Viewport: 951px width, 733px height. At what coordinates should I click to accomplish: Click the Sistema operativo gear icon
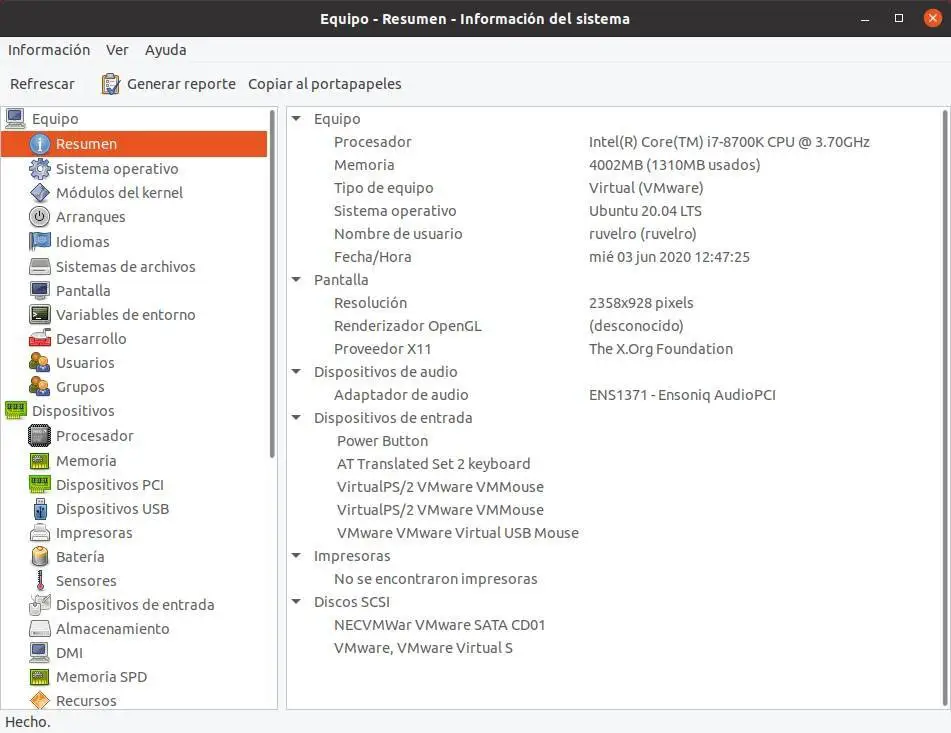40,169
